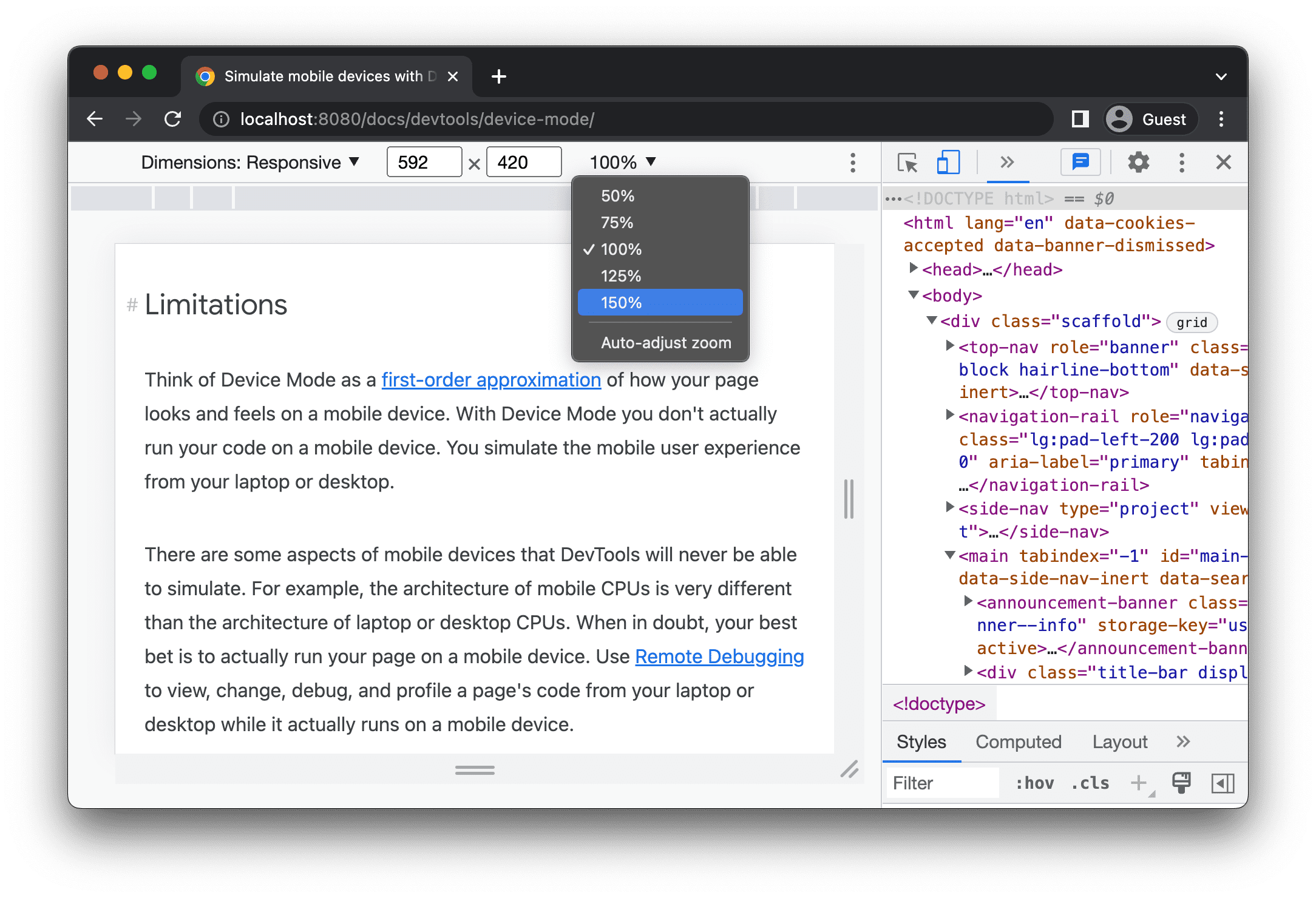Click the device mode toolbar icon
Screen dimensions: 1316x898
(946, 163)
